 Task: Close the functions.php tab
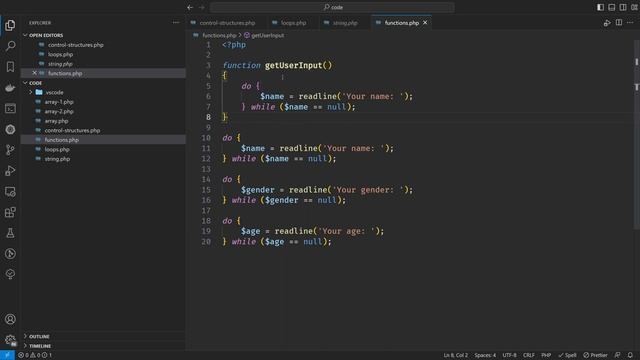click(x=425, y=23)
